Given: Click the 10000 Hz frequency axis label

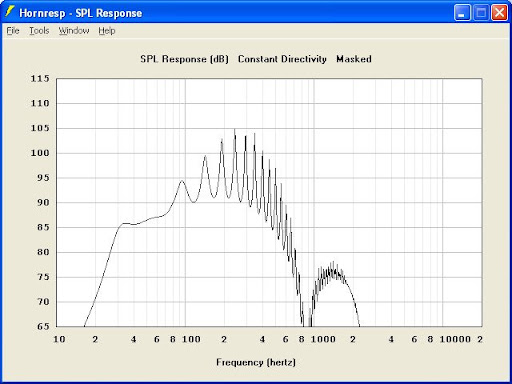Looking at the screenshot, I should coord(455,339).
